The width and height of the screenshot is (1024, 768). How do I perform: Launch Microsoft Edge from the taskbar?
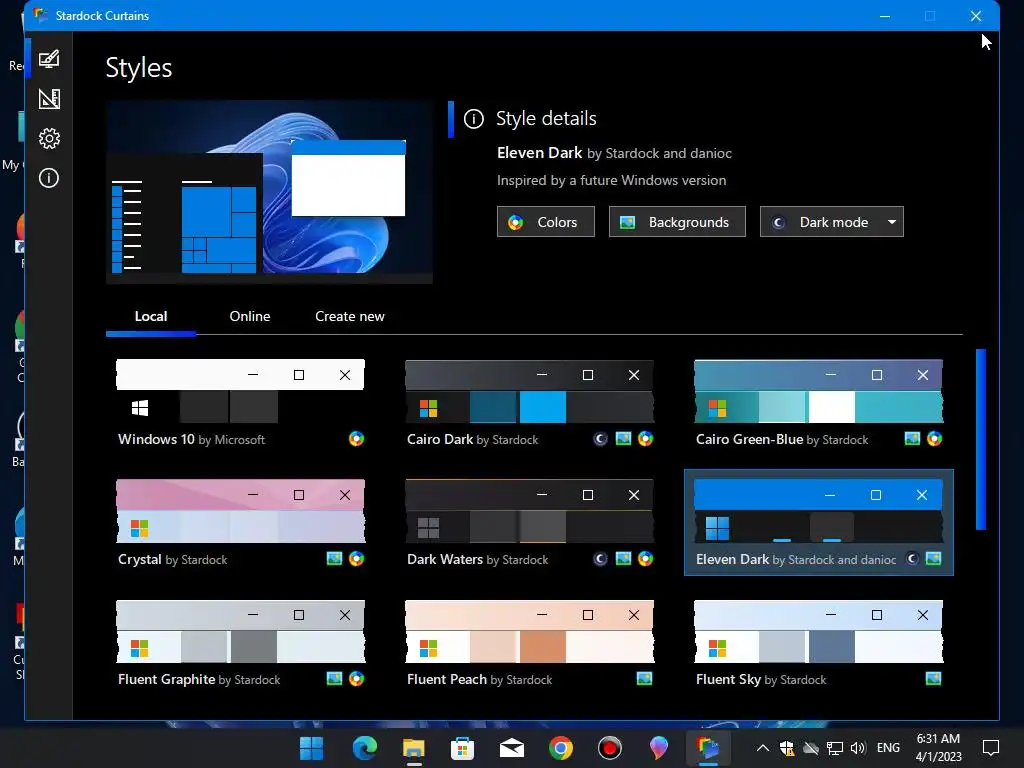[364, 748]
